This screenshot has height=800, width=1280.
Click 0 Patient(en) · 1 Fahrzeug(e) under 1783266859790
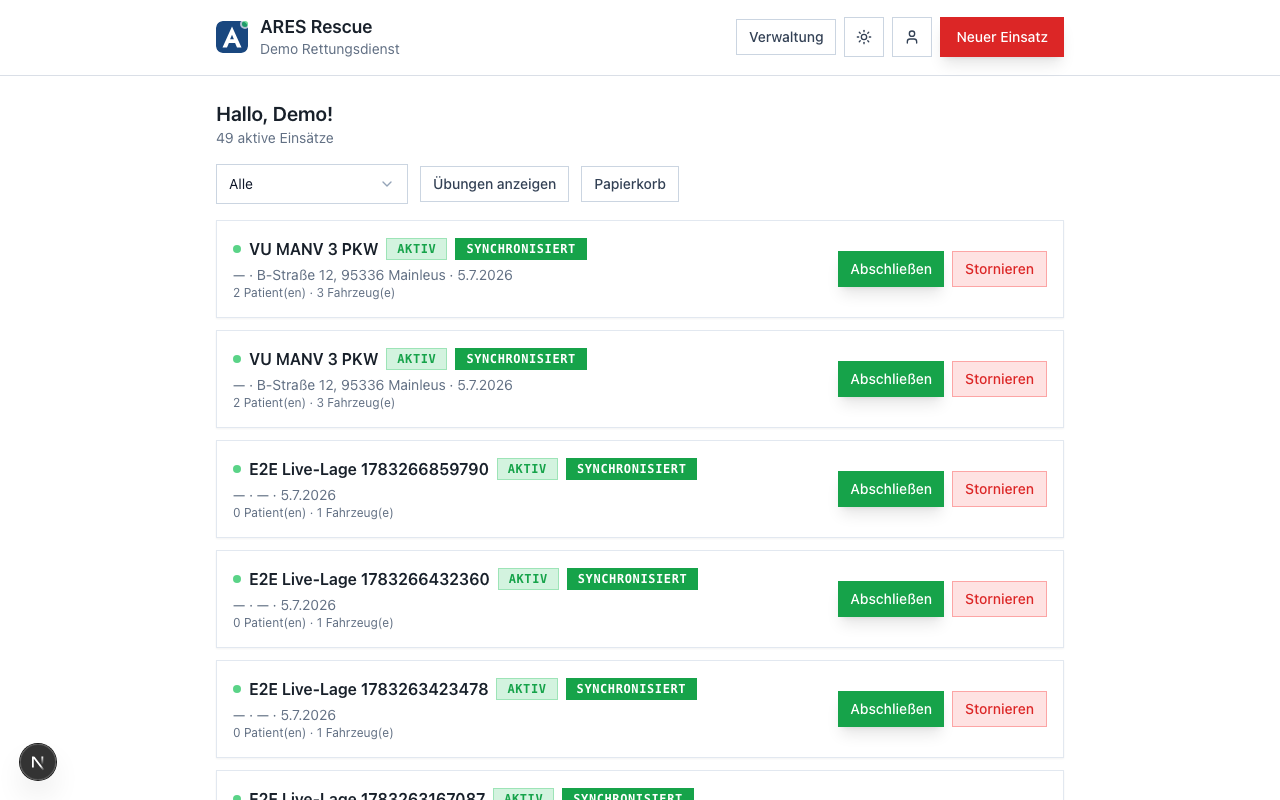[313, 513]
